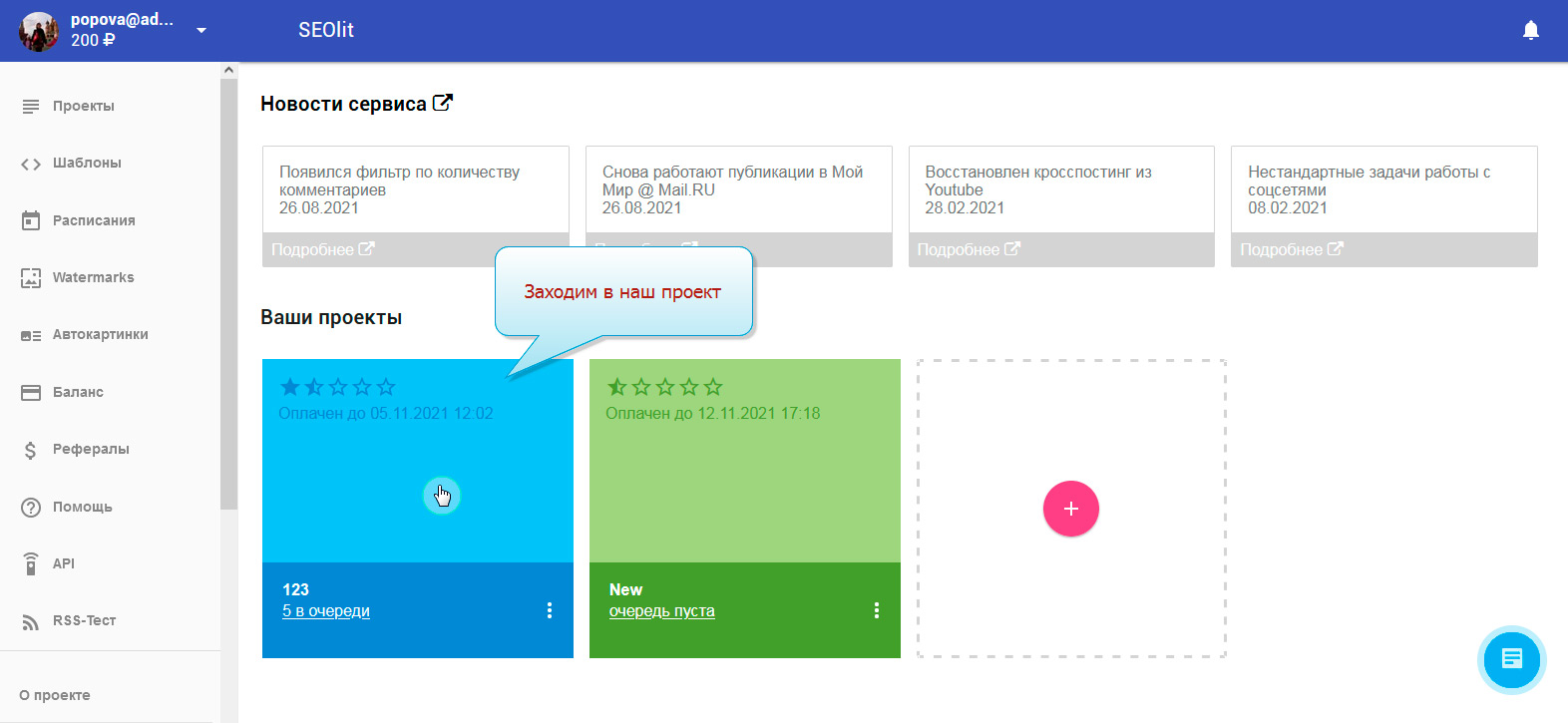This screenshot has width=1568, height=723.
Task: Click the user avatar picture
Action: (39, 31)
